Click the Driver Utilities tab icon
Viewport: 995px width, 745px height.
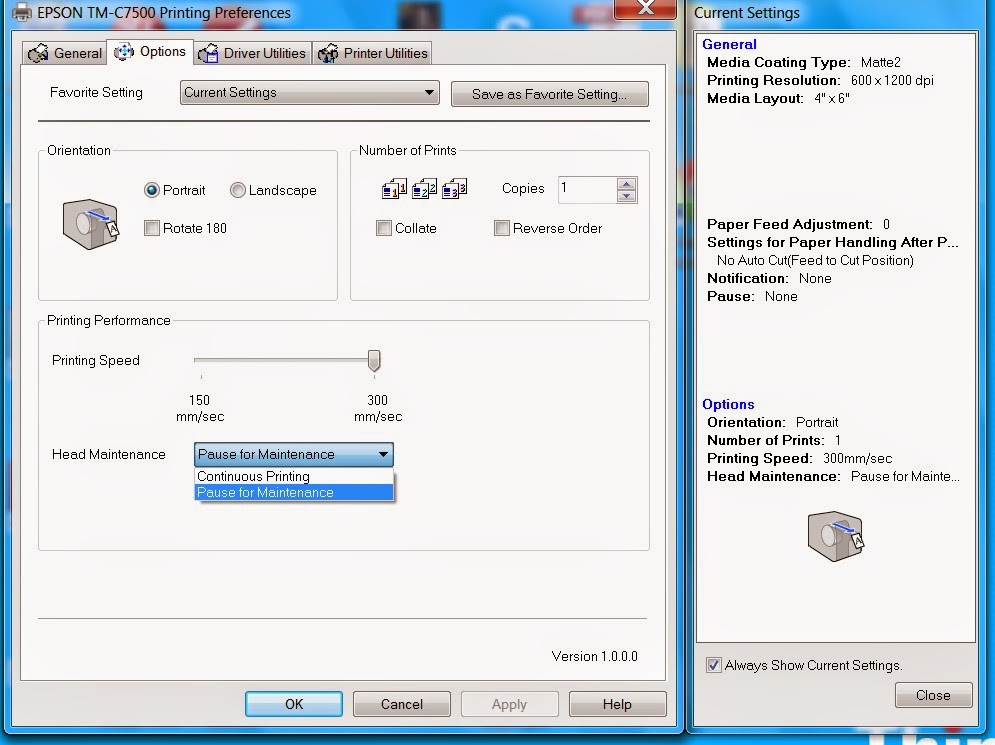click(x=208, y=53)
